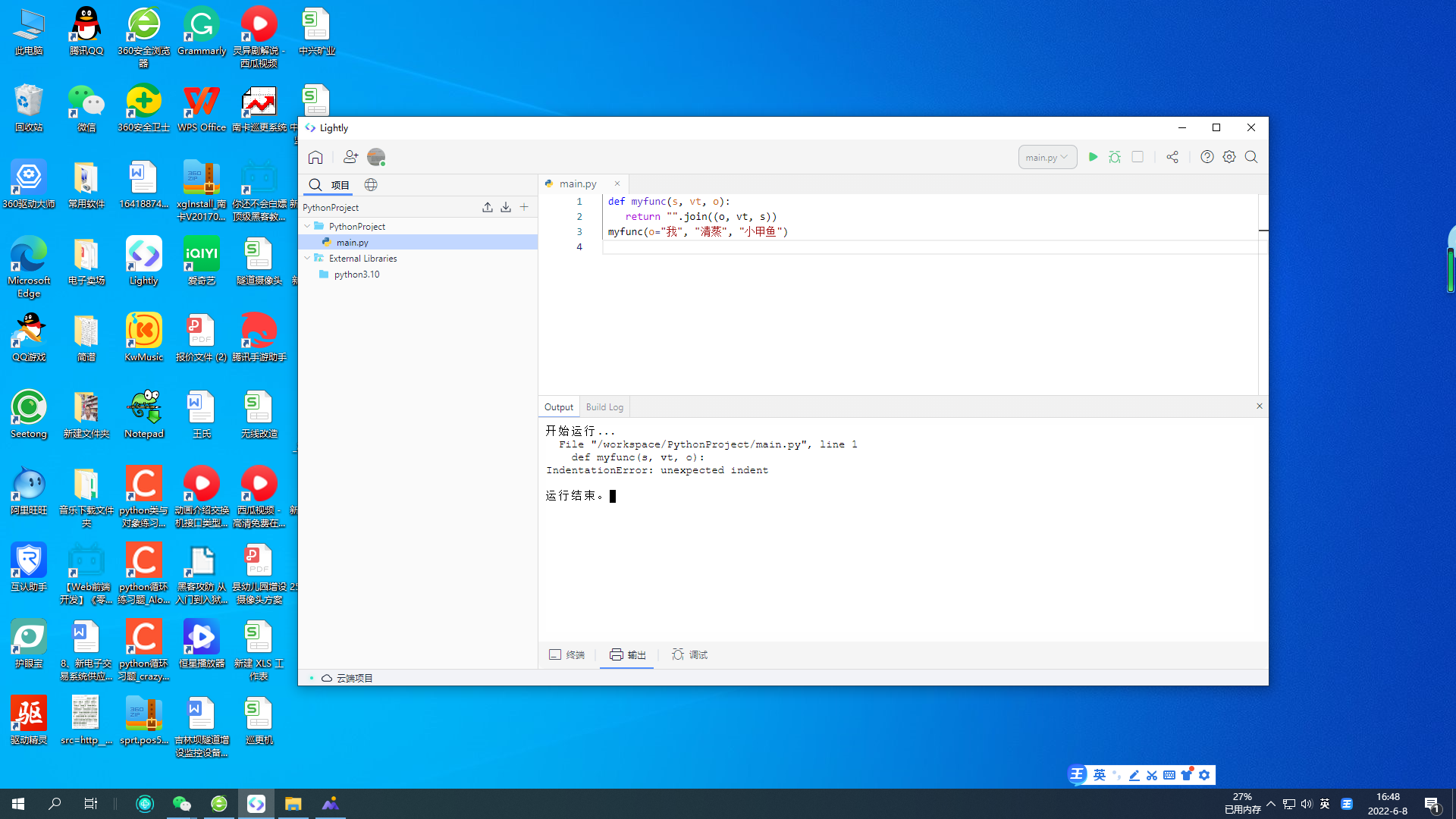Select the main.py run configuration dropdown

[1047, 157]
